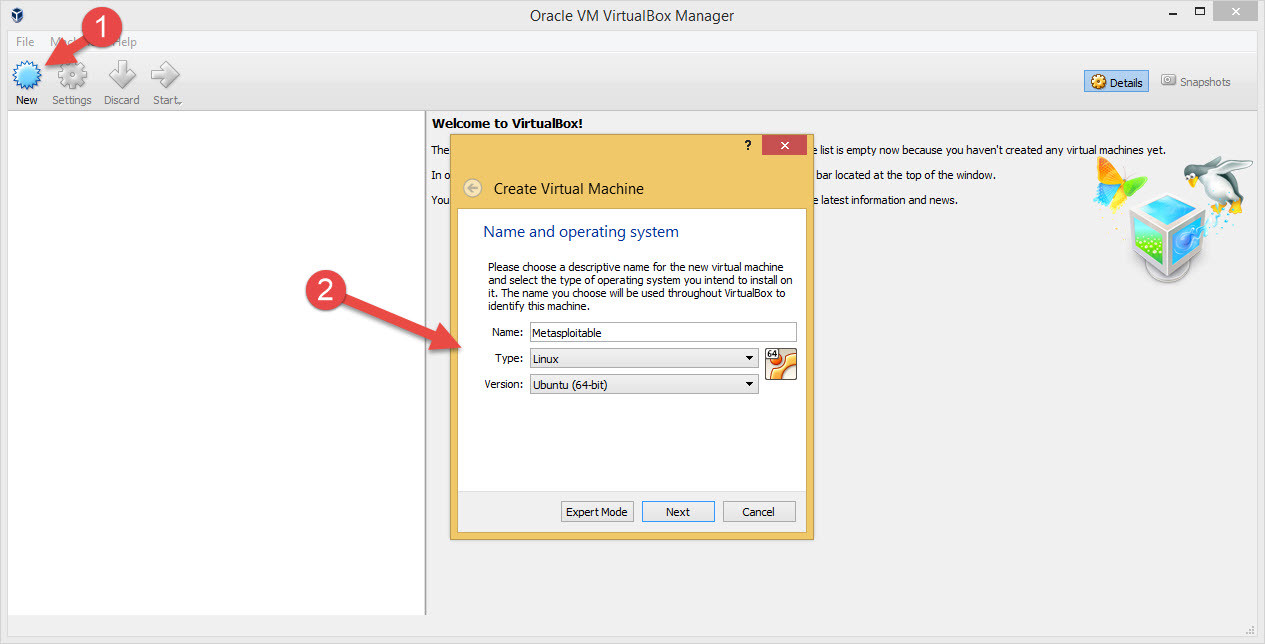Click the question mark help icon in dialog
1265x644 pixels.
point(748,145)
